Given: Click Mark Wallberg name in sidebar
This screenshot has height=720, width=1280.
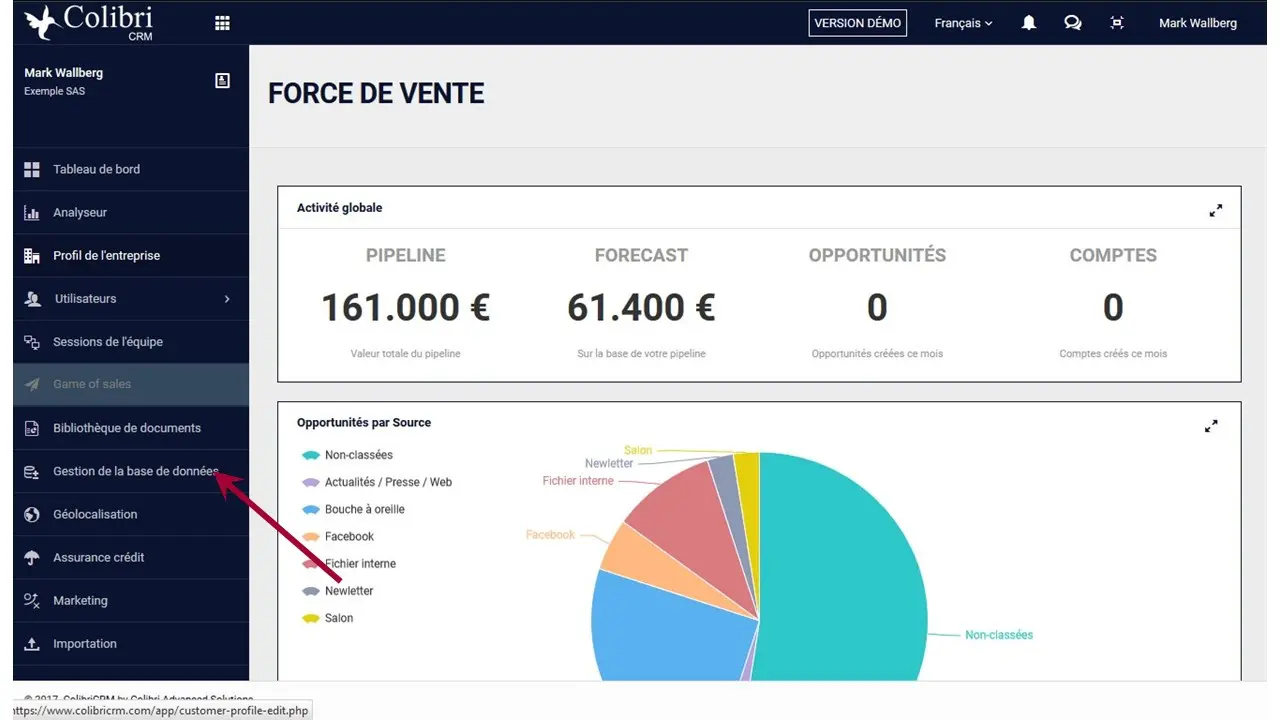Looking at the screenshot, I should pos(64,73).
